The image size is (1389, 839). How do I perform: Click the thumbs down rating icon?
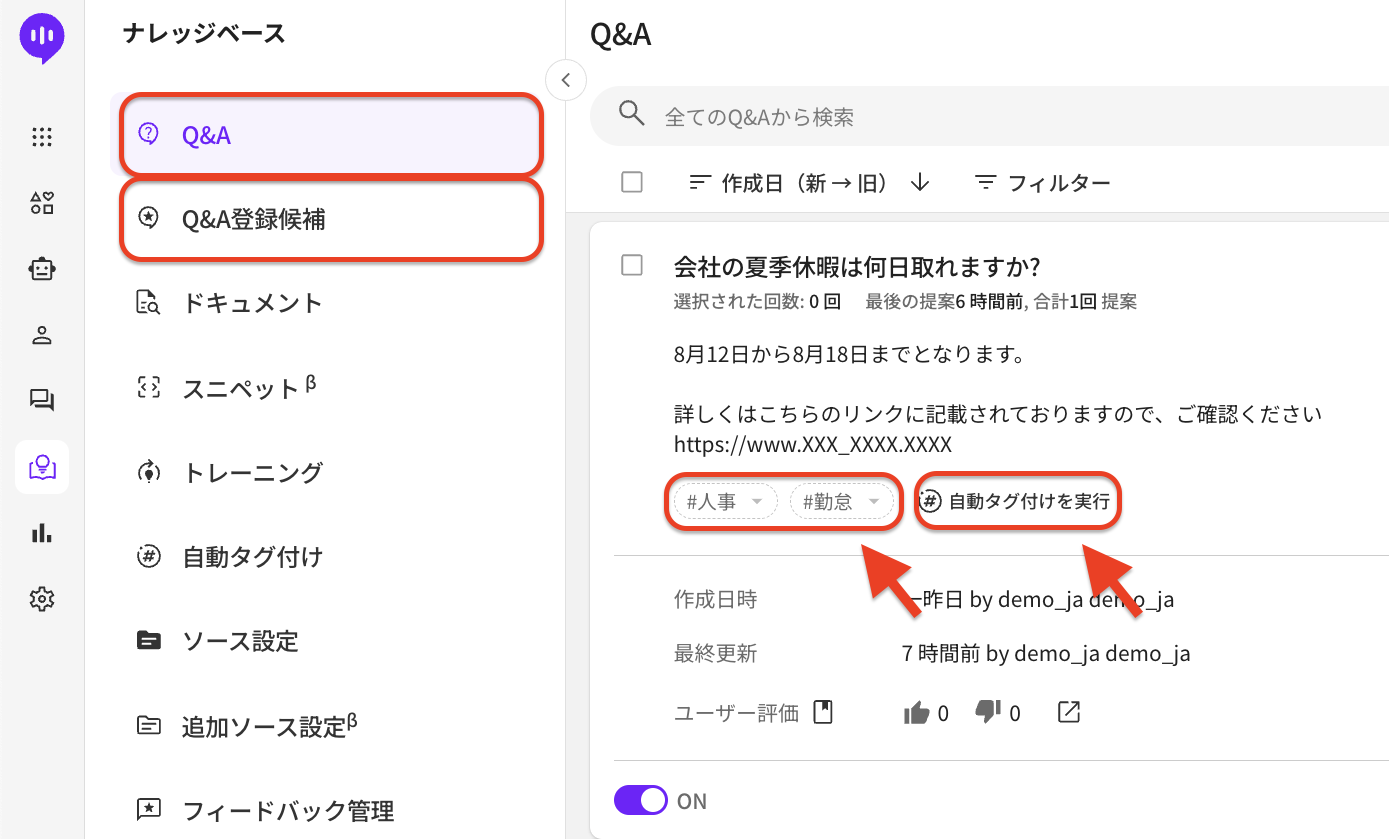coord(988,712)
